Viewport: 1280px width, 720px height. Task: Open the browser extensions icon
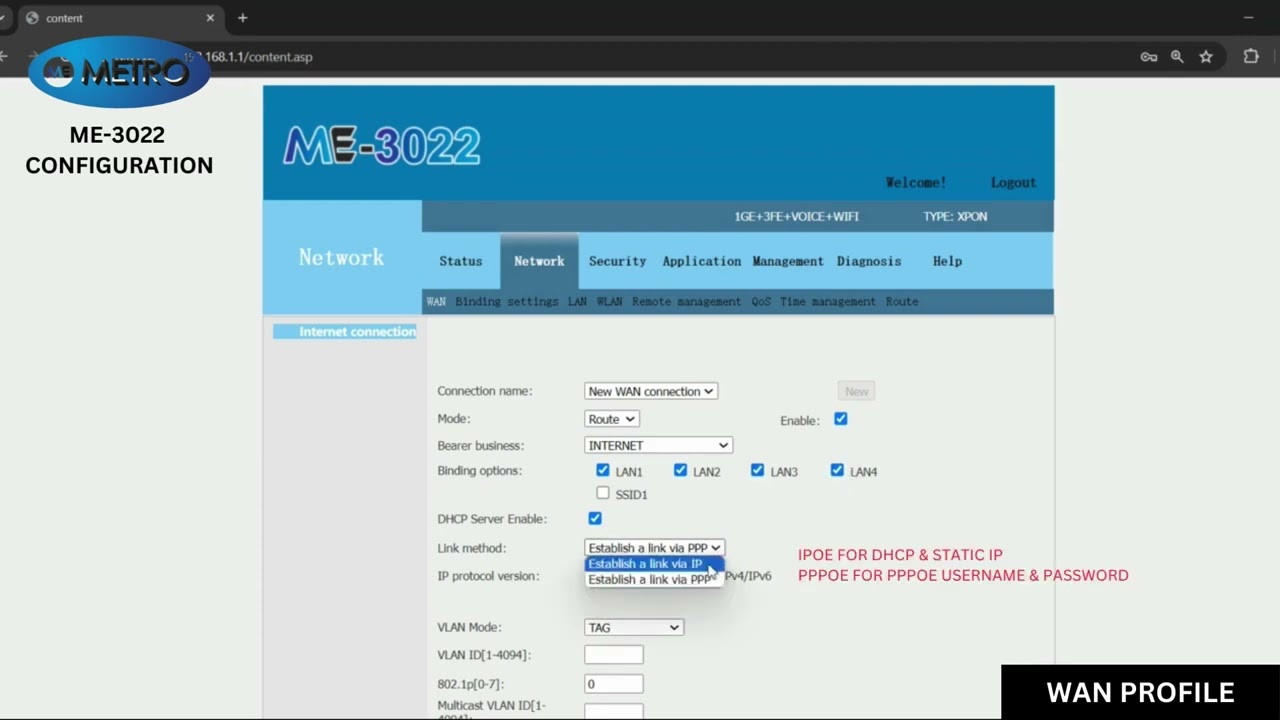(1251, 57)
